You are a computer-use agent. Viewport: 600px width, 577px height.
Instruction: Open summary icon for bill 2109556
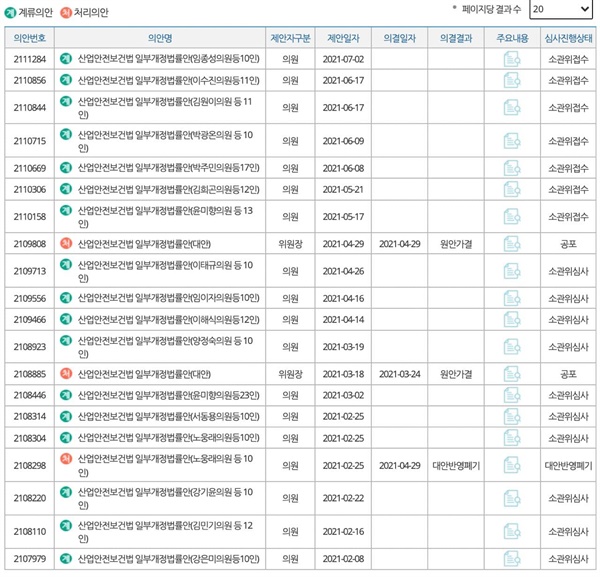(512, 298)
